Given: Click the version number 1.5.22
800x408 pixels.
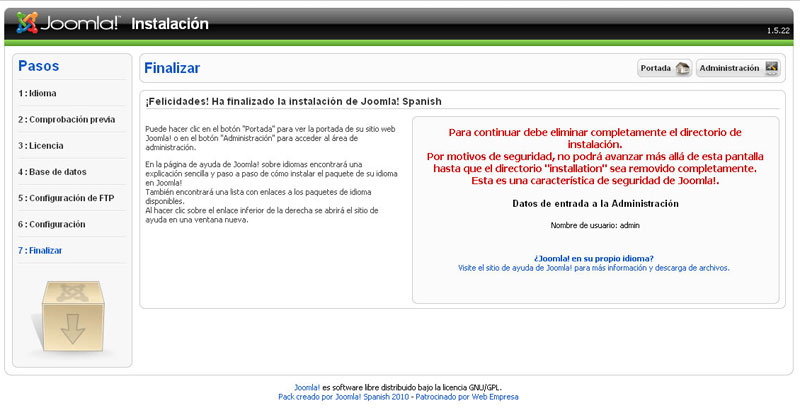Looking at the screenshot, I should (x=779, y=32).
